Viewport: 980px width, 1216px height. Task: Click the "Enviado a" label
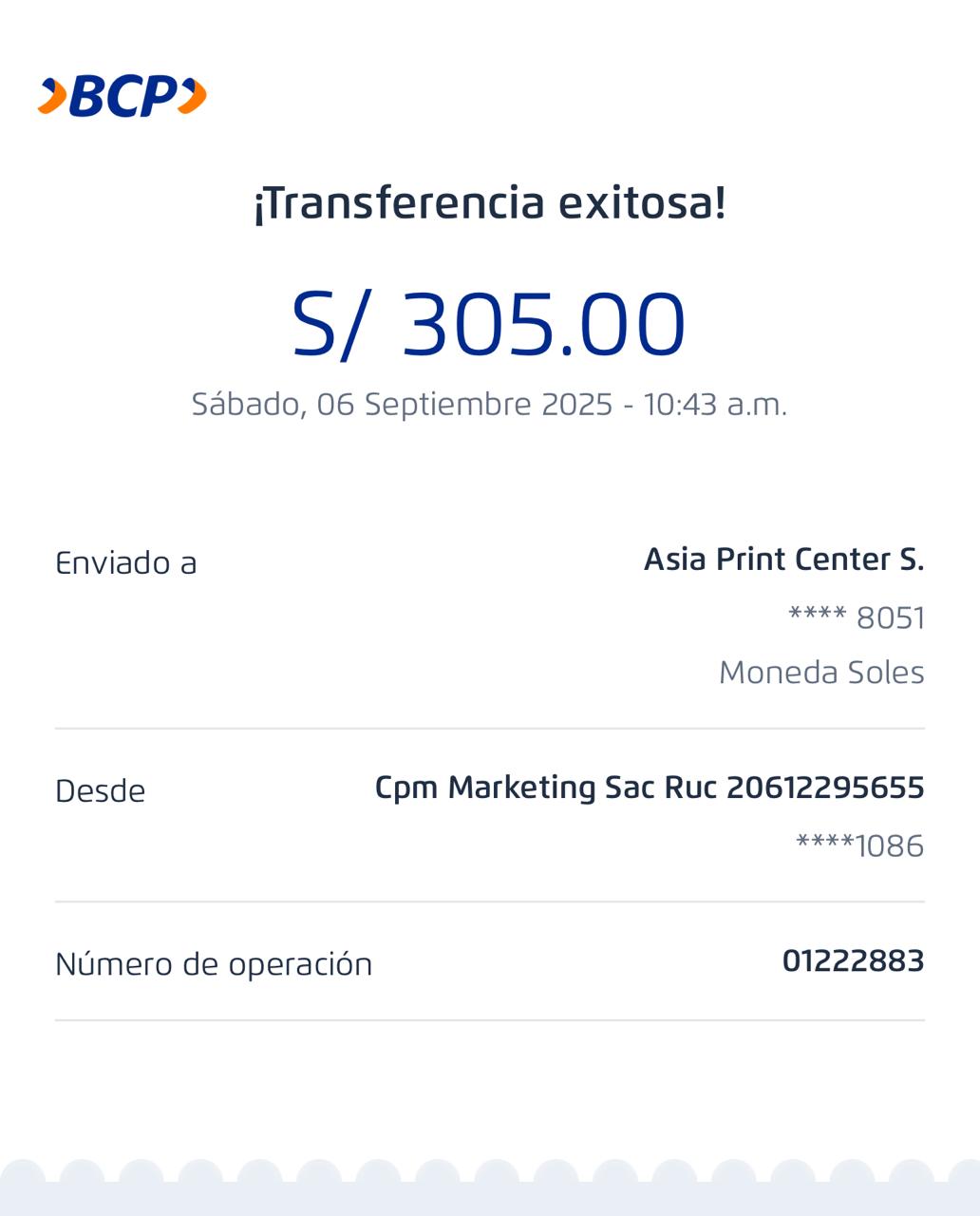[126, 563]
